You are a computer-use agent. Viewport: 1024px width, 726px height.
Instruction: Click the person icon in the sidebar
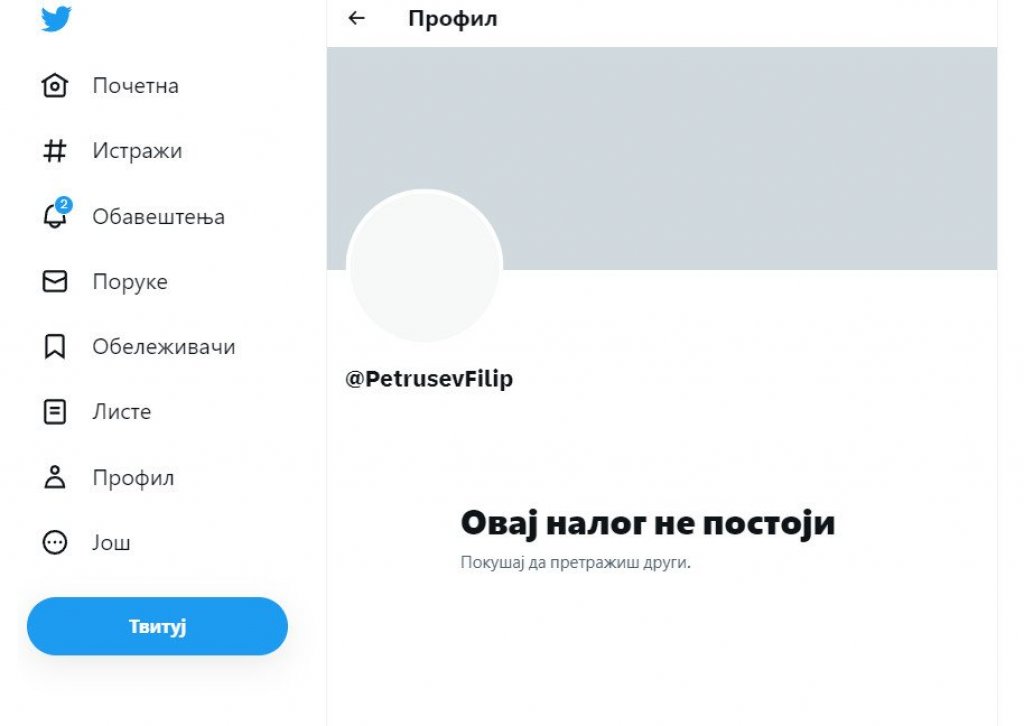point(55,477)
